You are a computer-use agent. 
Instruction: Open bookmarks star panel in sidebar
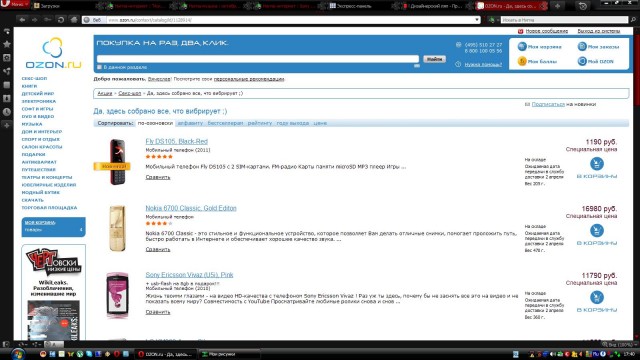click(x=7, y=44)
